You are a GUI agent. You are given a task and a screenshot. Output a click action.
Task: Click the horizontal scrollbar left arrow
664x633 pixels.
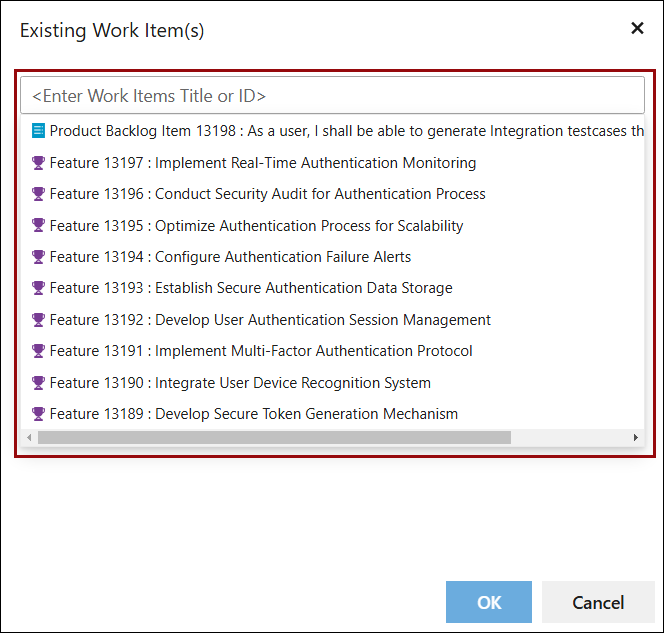click(x=29, y=437)
